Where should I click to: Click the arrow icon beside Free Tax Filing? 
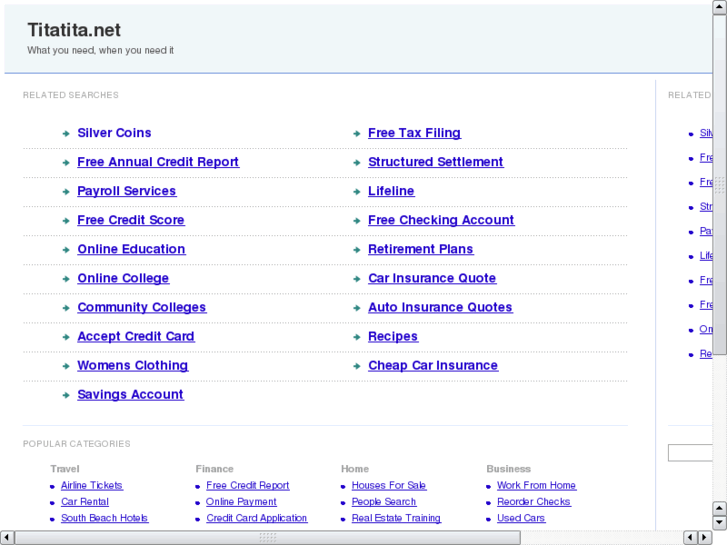(357, 133)
